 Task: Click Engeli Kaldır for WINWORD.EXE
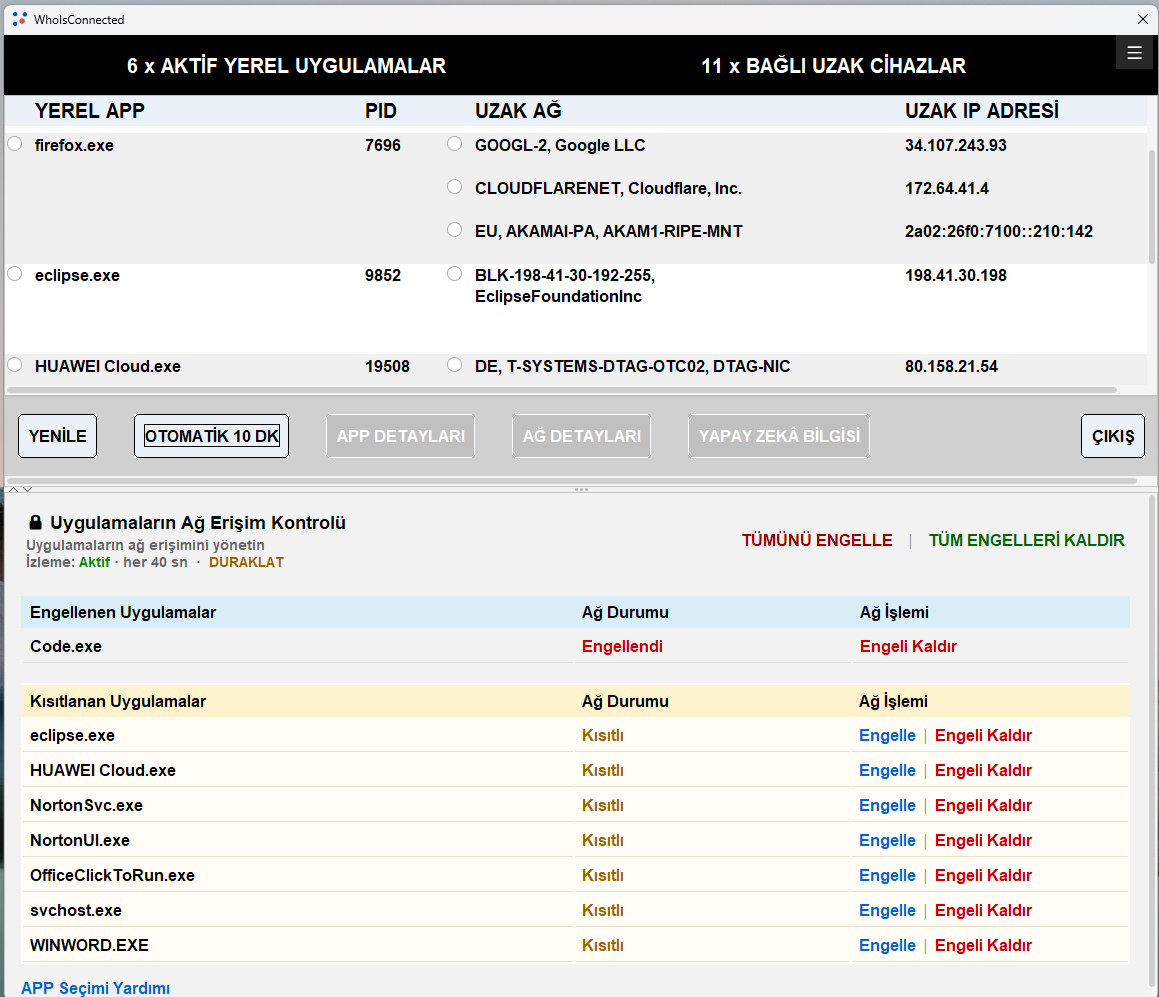point(983,945)
